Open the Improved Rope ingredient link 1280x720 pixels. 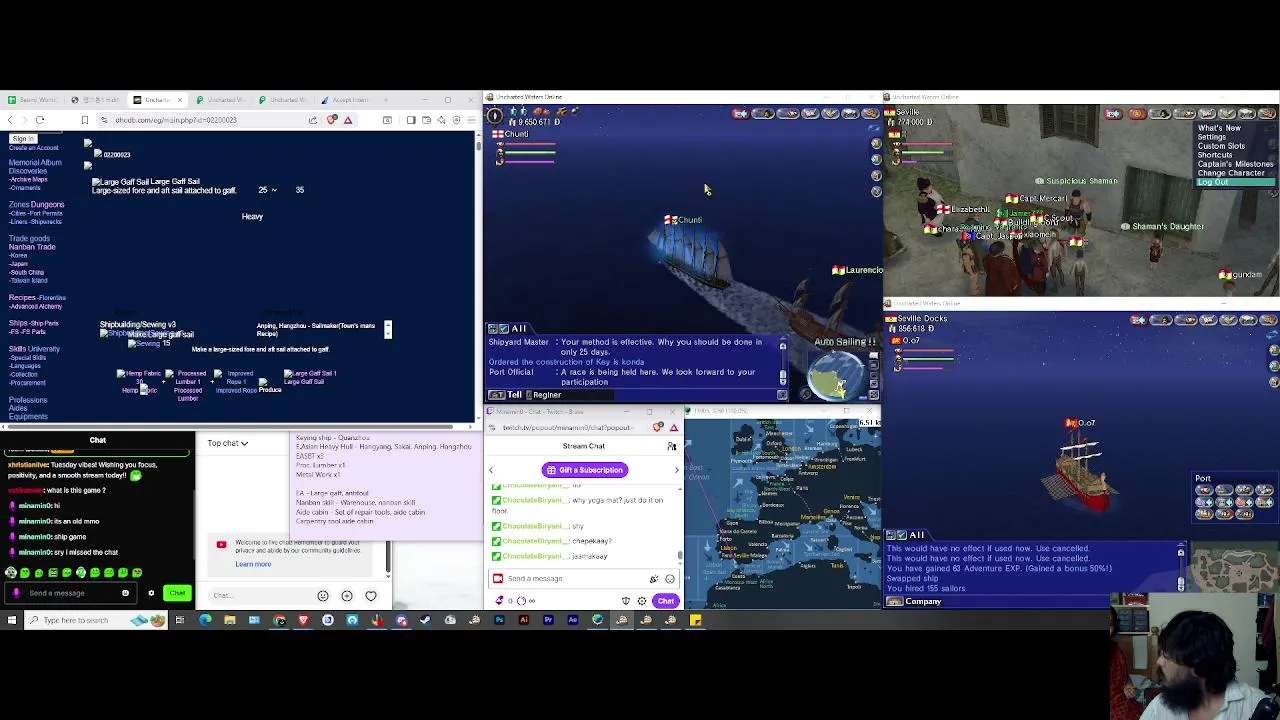pyautogui.click(x=236, y=391)
